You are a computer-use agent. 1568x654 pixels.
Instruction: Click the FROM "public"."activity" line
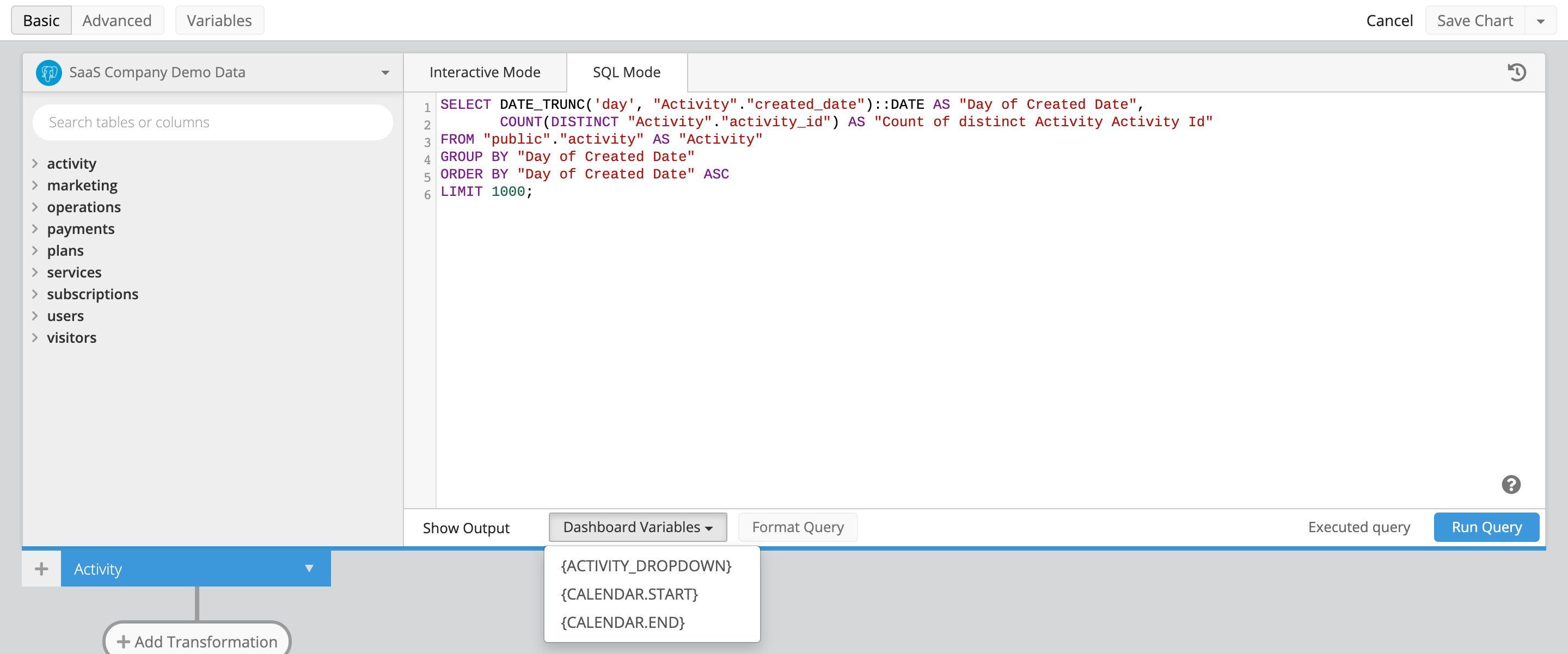[602, 139]
